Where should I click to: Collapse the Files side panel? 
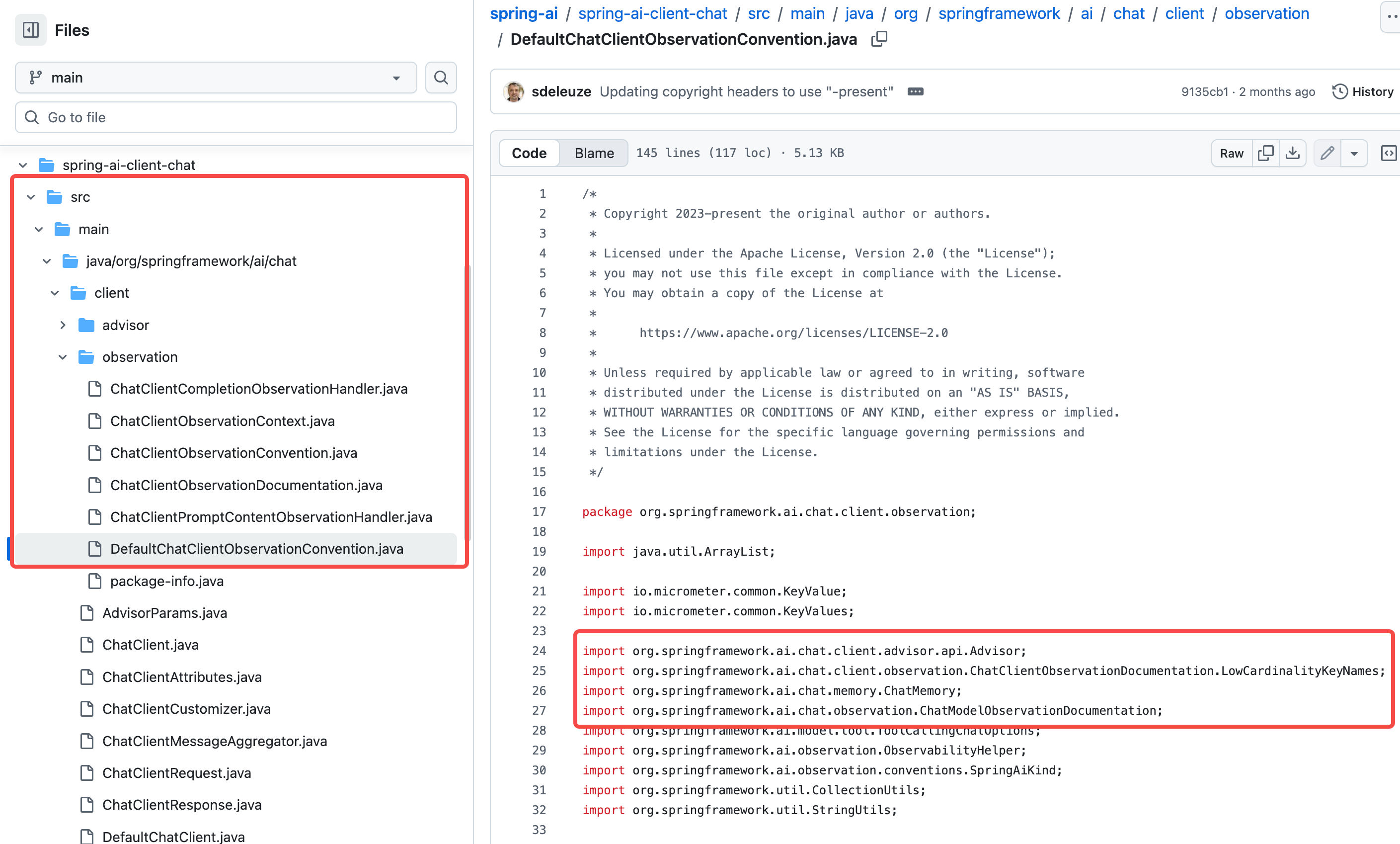point(31,30)
